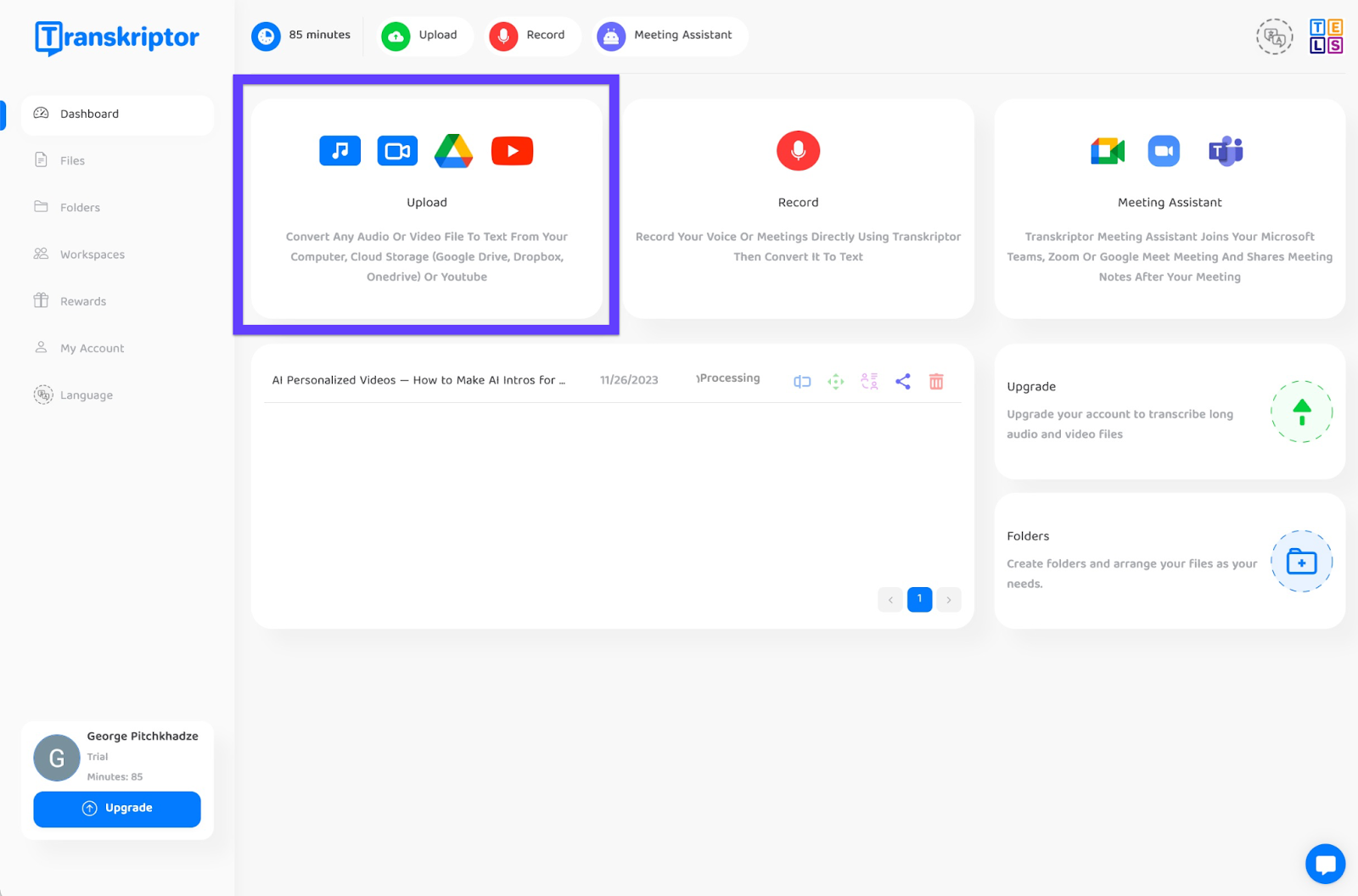Screen dimensions: 1358x896
Task: Click the green Upload cloud icon in top bar
Action: tap(396, 36)
